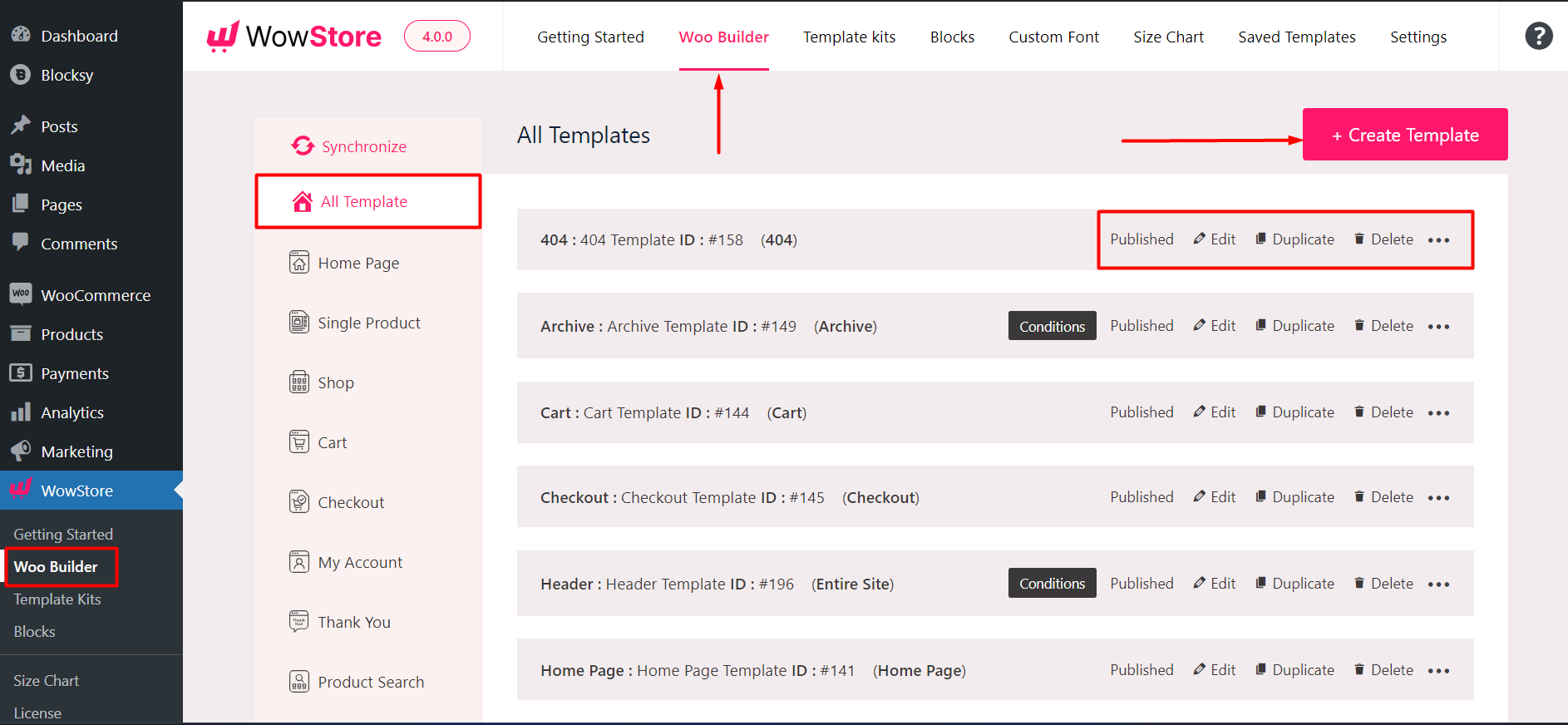Click the Thank You sidebar icon

coord(299,622)
